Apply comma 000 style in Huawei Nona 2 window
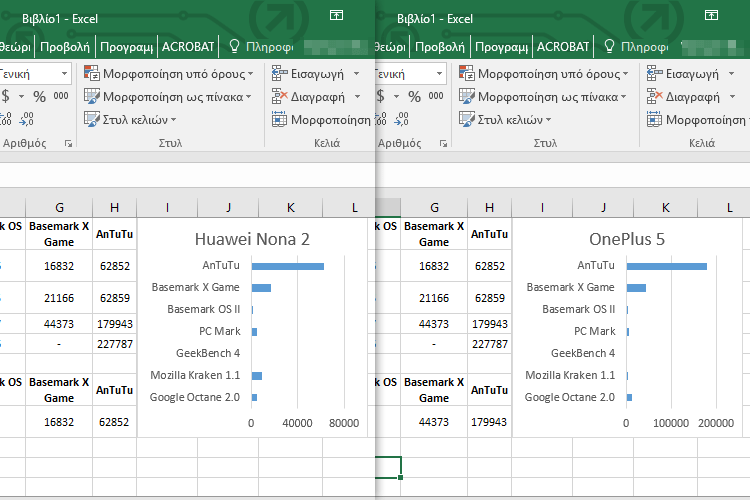Image resolution: width=750 pixels, height=500 pixels. click(61, 96)
